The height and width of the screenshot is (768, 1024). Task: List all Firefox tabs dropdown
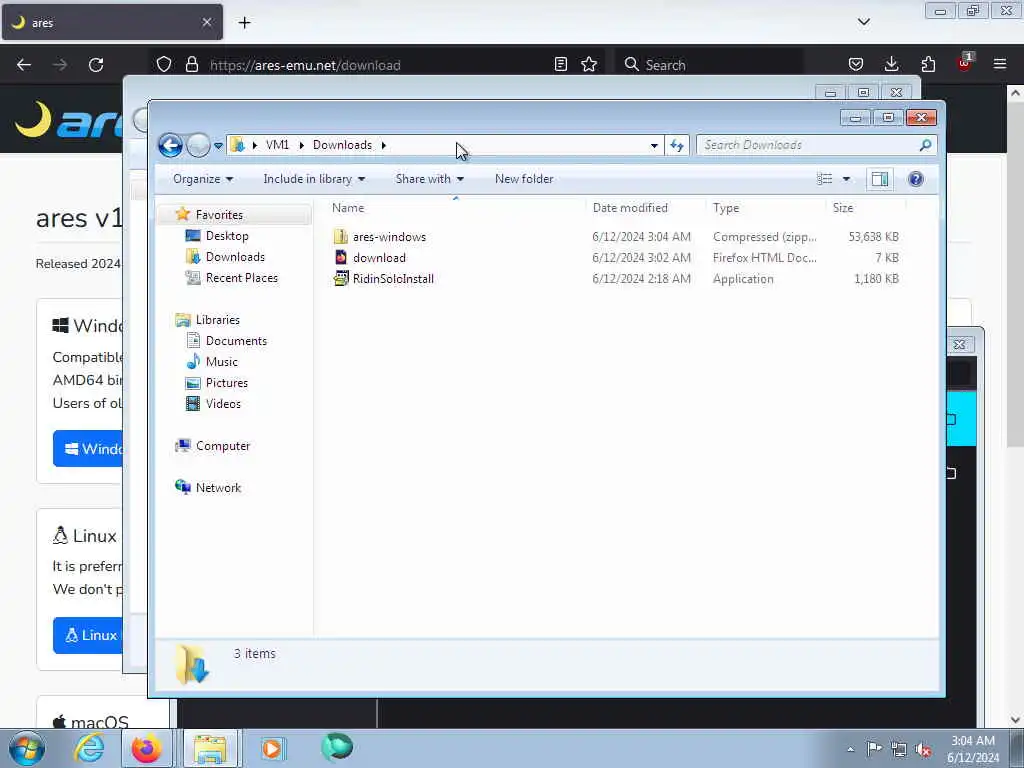click(x=863, y=22)
